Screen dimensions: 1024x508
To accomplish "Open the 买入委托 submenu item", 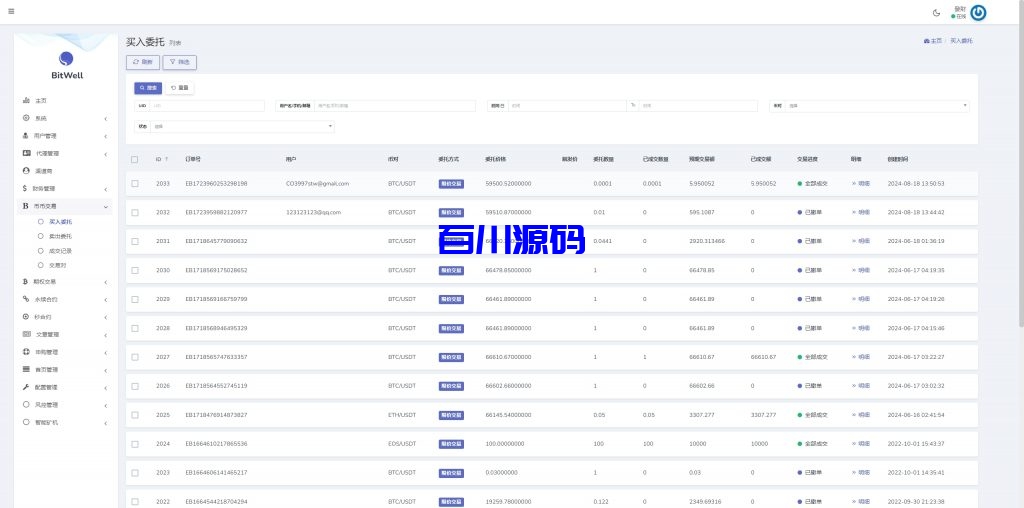I will 60,222.
